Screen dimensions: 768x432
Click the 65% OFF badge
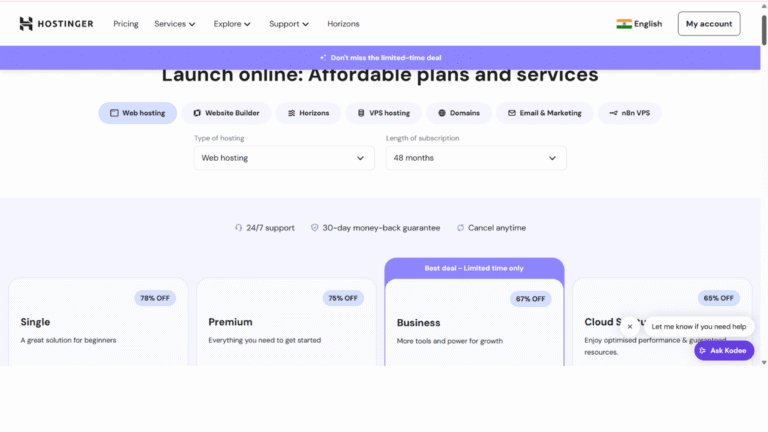[719, 298]
